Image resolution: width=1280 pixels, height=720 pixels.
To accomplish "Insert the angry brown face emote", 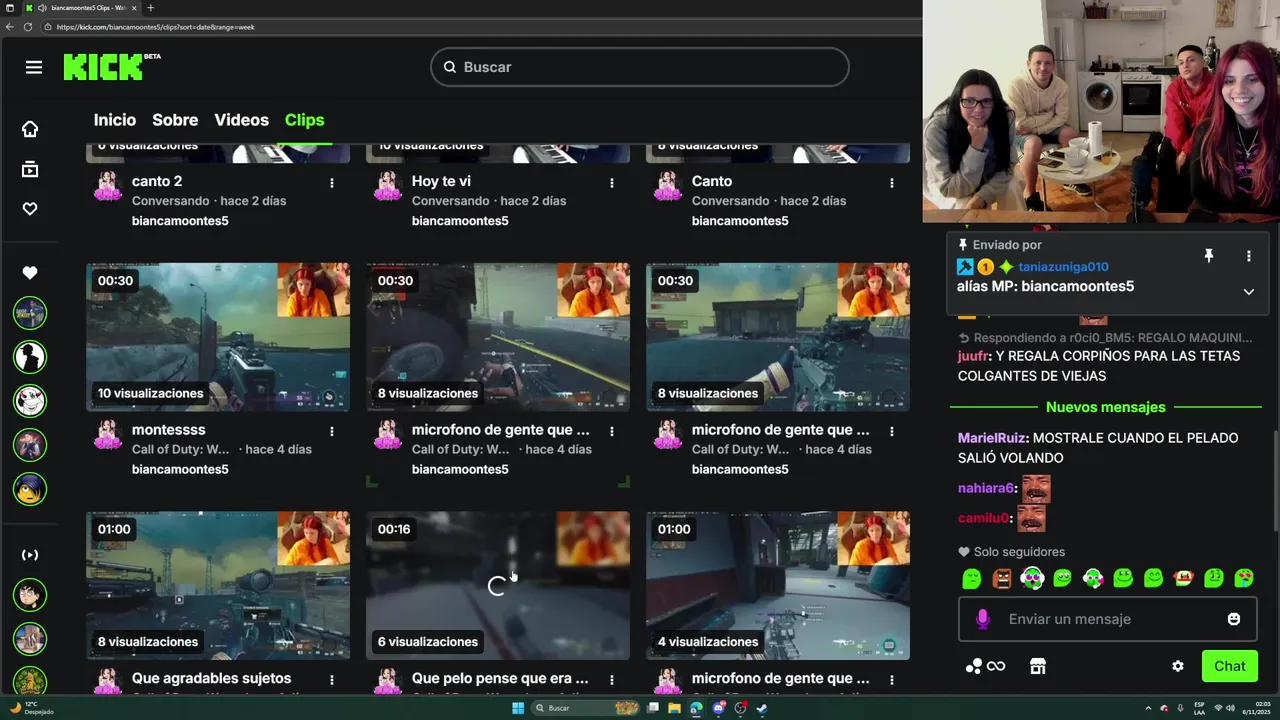I will coord(1002,578).
